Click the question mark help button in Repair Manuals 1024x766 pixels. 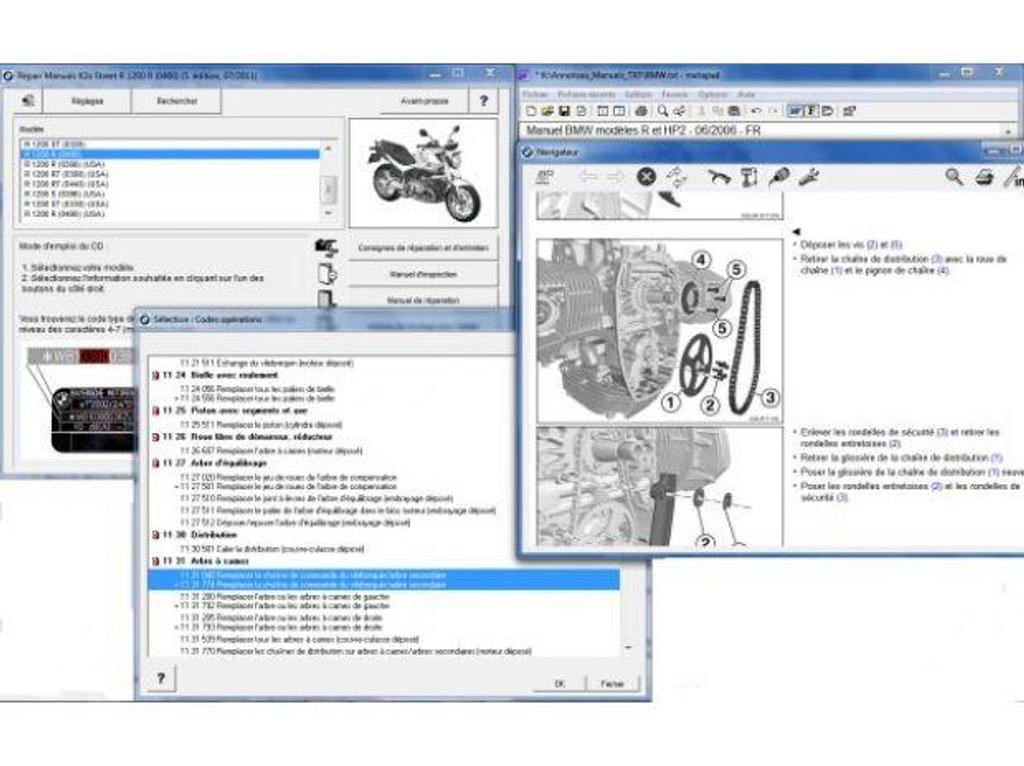(483, 101)
